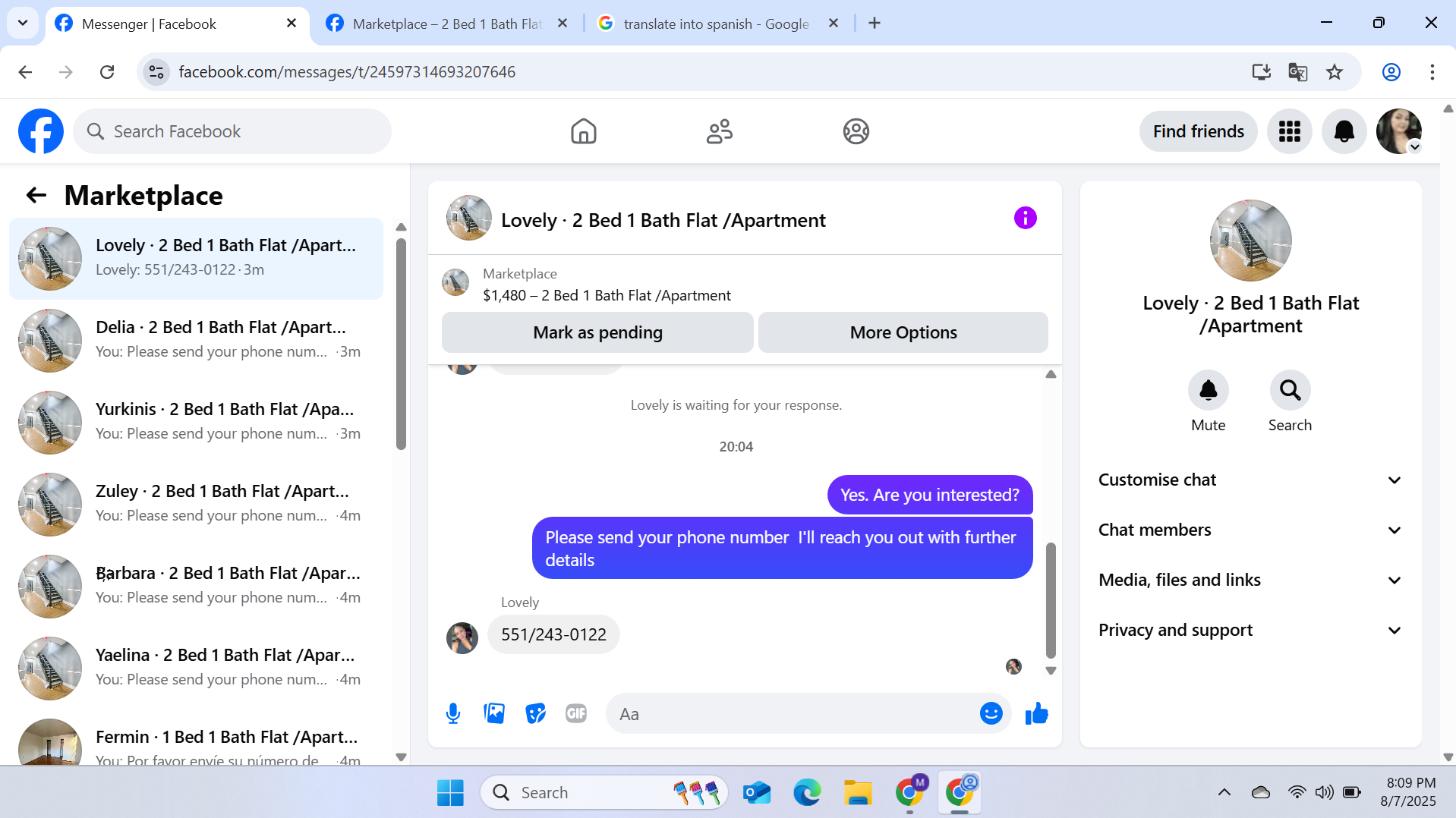1456x818 pixels.
Task: Open the account profile picture menu
Action: pyautogui.click(x=1398, y=131)
